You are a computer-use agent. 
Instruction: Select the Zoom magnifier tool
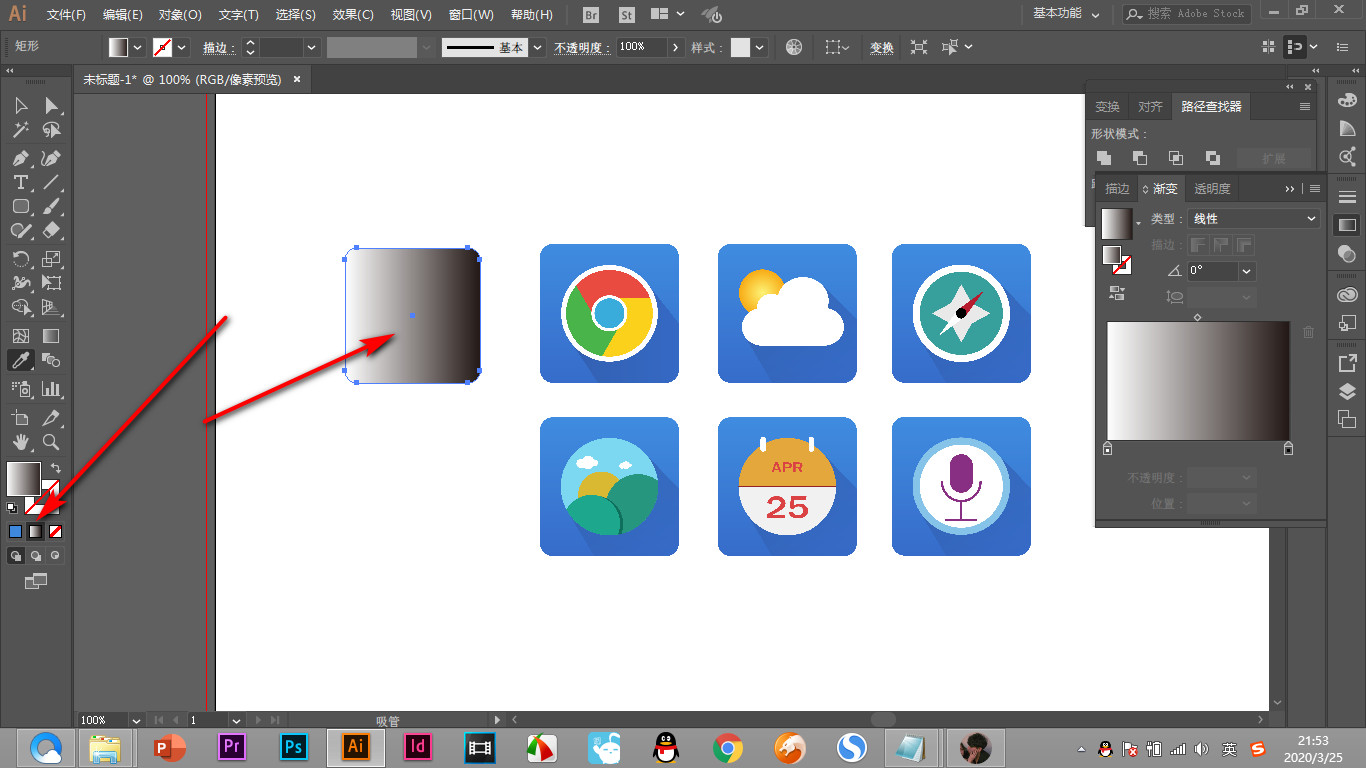(52, 442)
